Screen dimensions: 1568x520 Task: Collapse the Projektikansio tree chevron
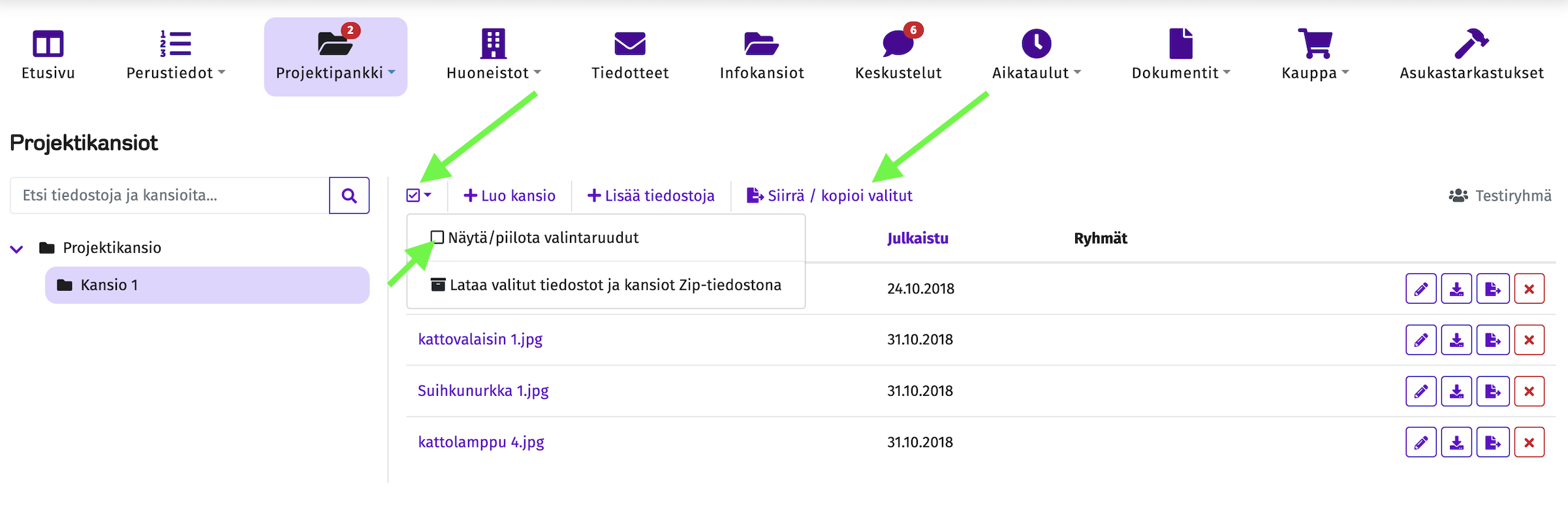[17, 248]
